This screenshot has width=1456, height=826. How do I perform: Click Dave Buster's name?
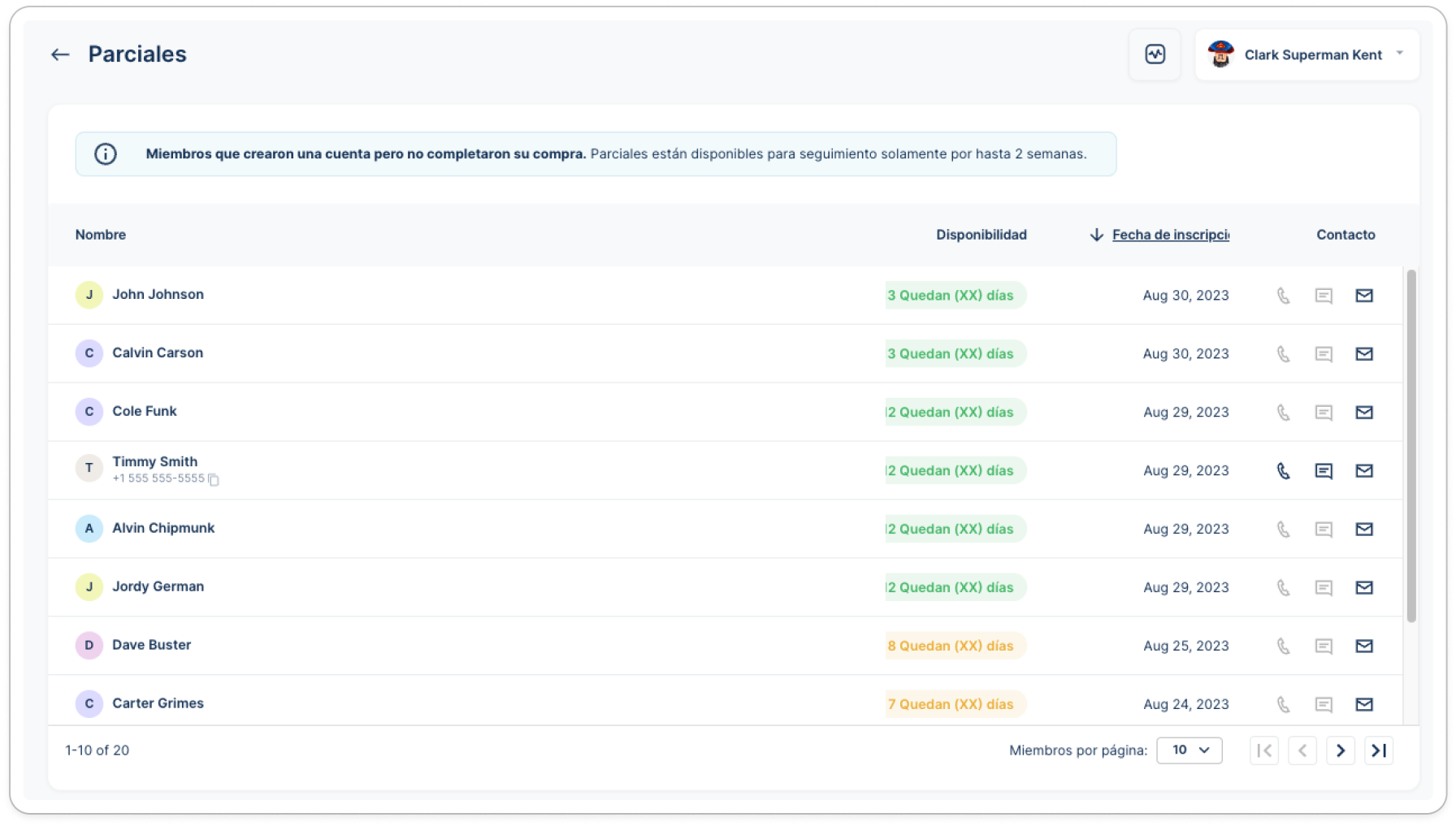pyautogui.click(x=151, y=646)
